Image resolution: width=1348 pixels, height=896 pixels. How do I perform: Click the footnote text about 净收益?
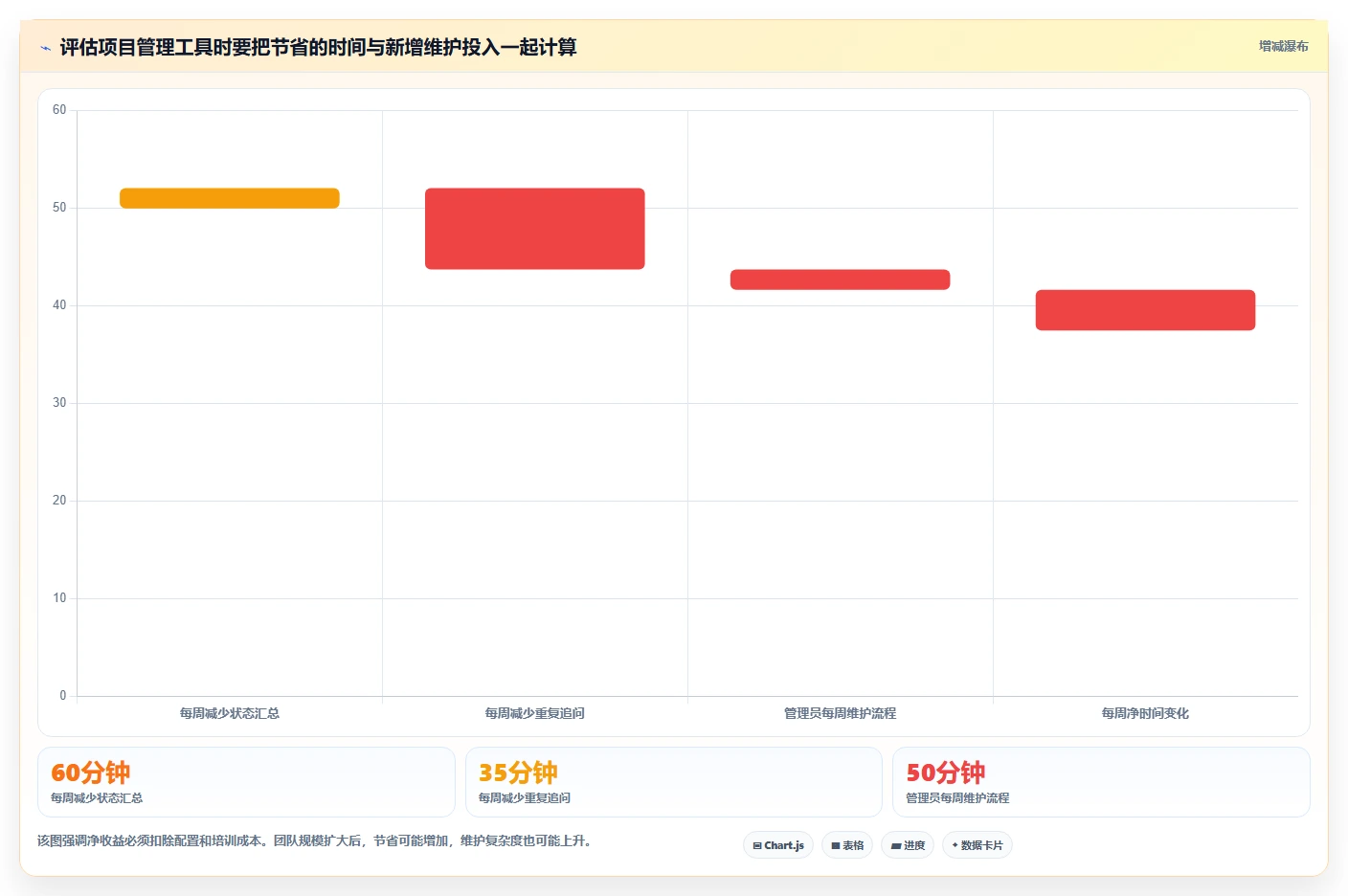tap(314, 840)
